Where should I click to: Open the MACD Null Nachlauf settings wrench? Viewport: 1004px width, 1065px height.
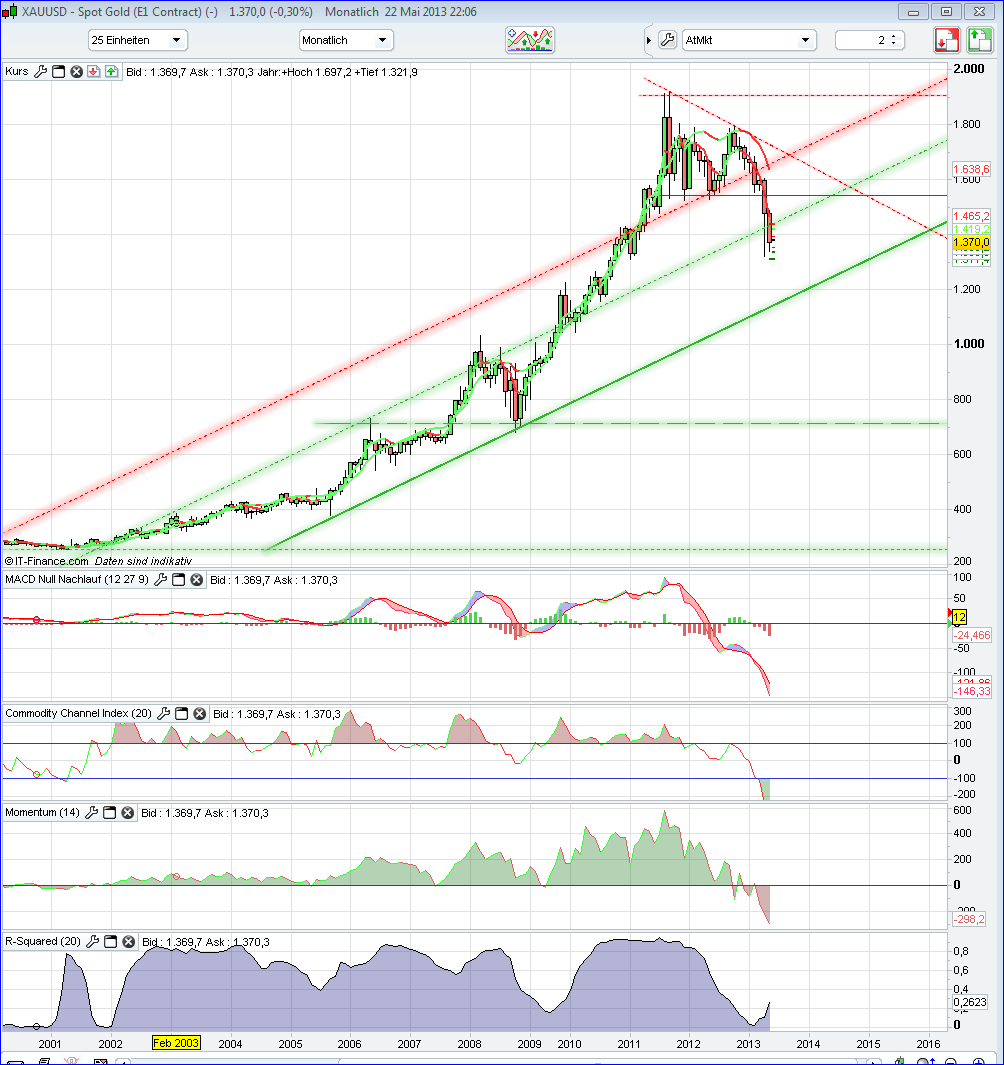160,579
